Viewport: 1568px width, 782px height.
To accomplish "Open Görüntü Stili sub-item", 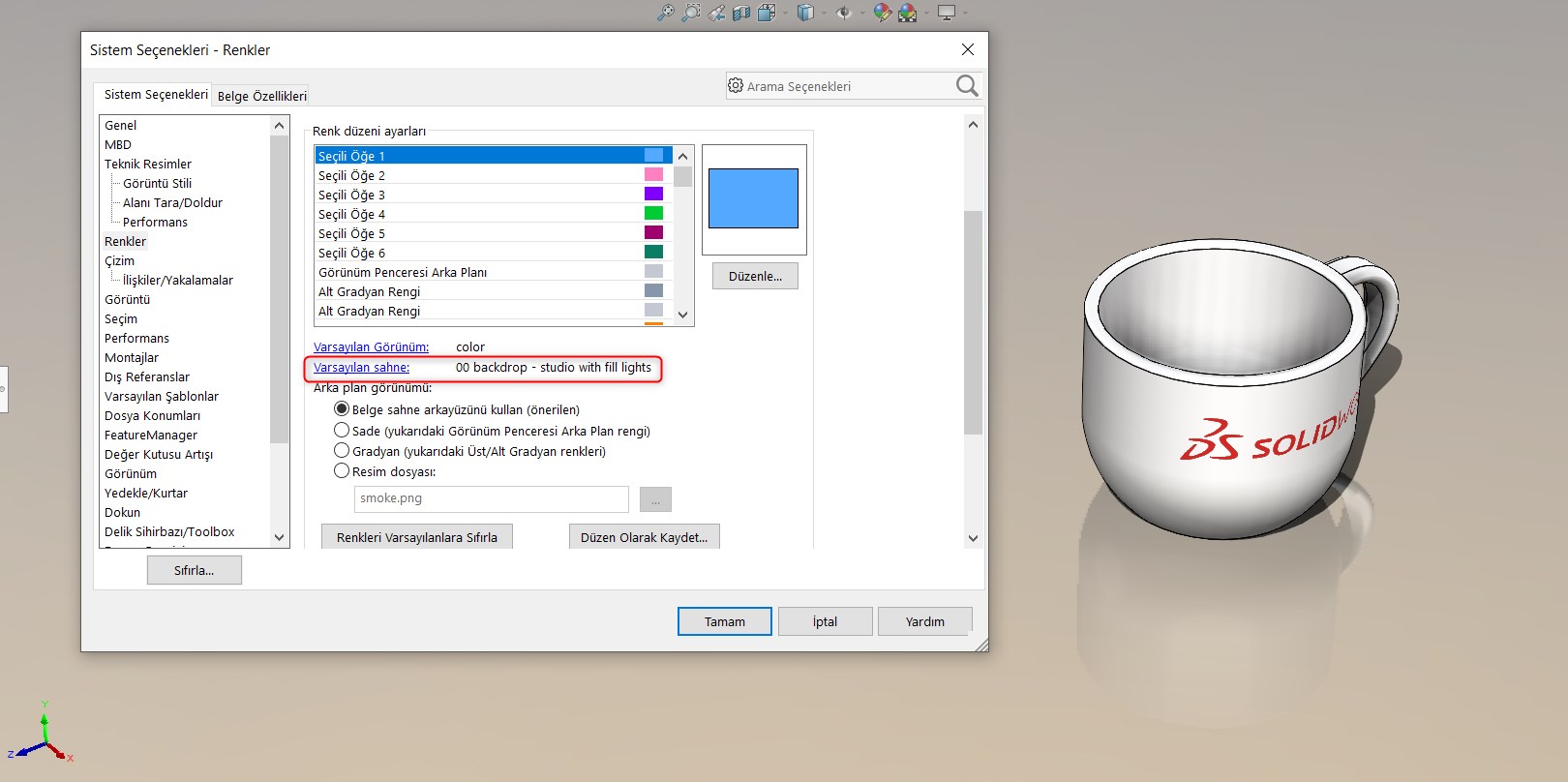I will point(157,183).
